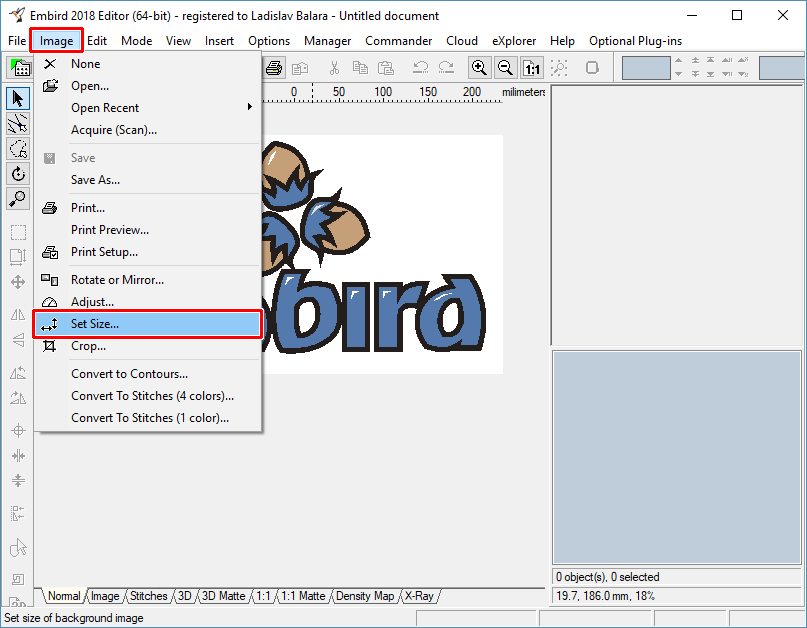Click the Copy toolbar icon
This screenshot has width=807, height=628.
(360, 68)
